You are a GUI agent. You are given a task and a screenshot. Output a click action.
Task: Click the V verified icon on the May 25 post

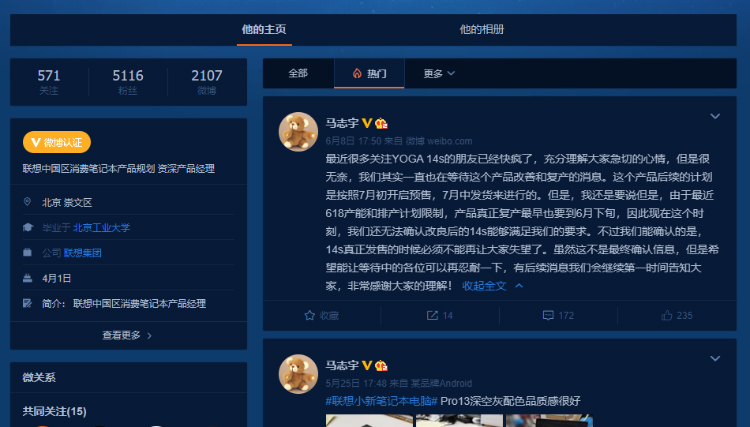[367, 366]
